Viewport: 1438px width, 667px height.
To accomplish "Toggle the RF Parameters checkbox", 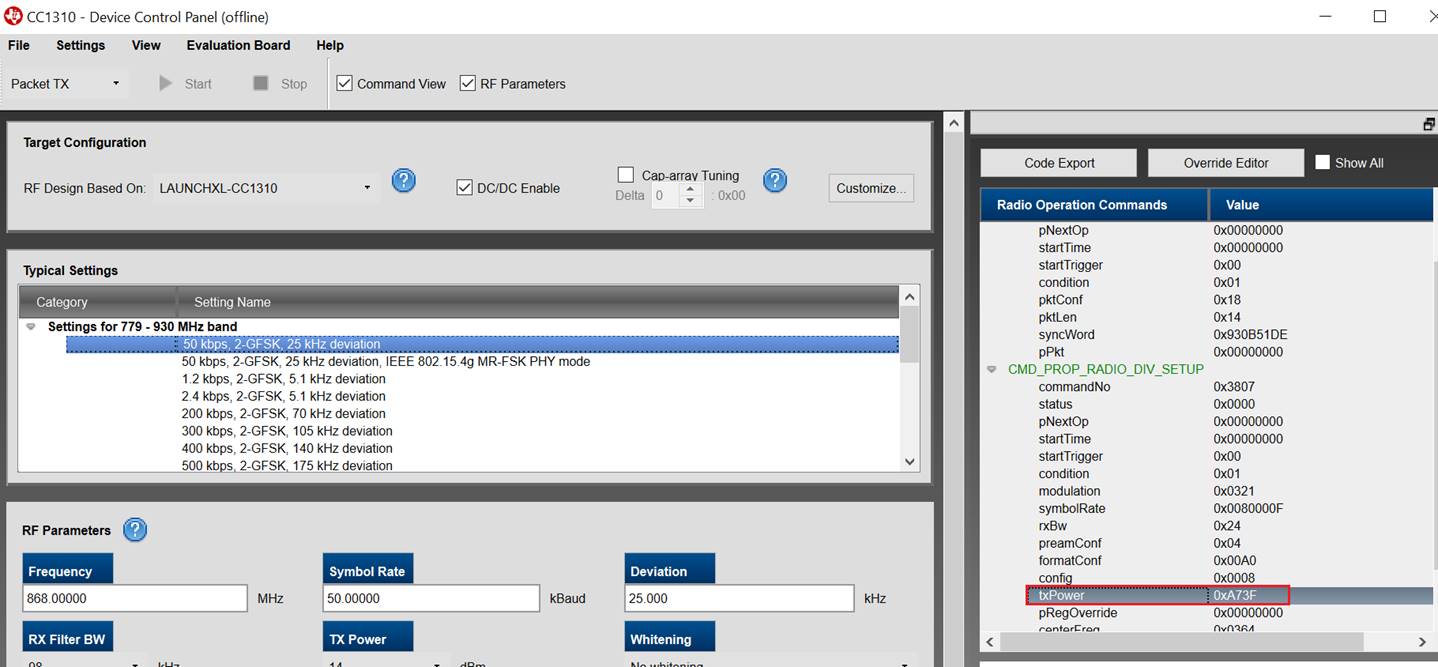I will tap(467, 83).
